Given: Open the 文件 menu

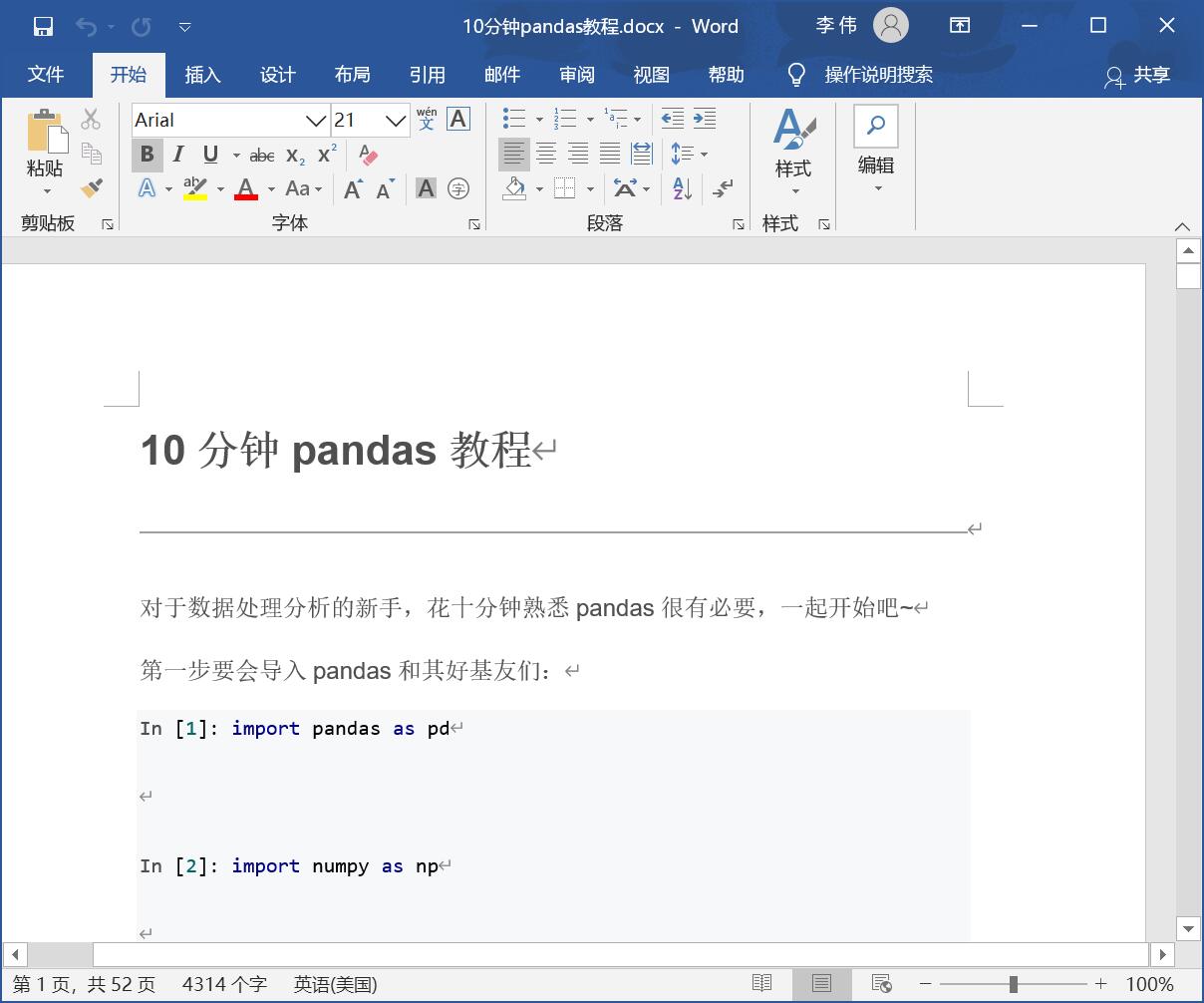Looking at the screenshot, I should pyautogui.click(x=45, y=75).
